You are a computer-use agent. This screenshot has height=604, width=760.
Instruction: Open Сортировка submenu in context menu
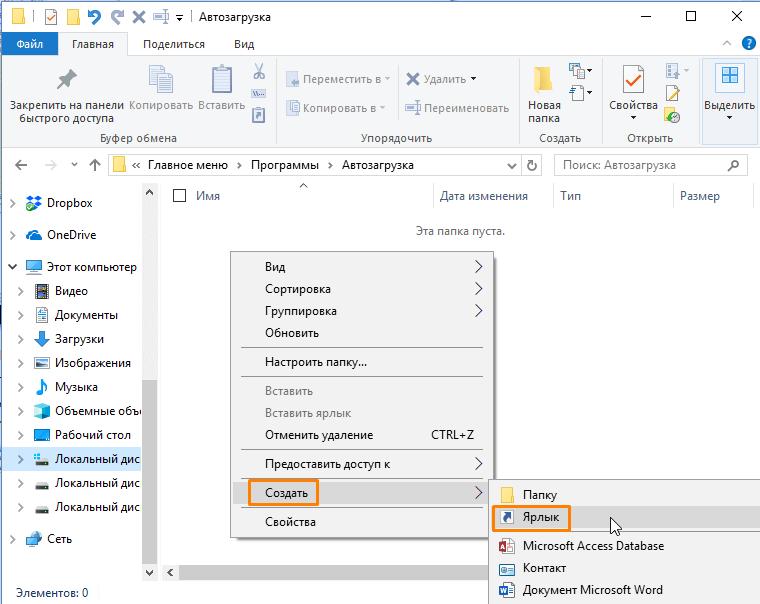(x=362, y=289)
